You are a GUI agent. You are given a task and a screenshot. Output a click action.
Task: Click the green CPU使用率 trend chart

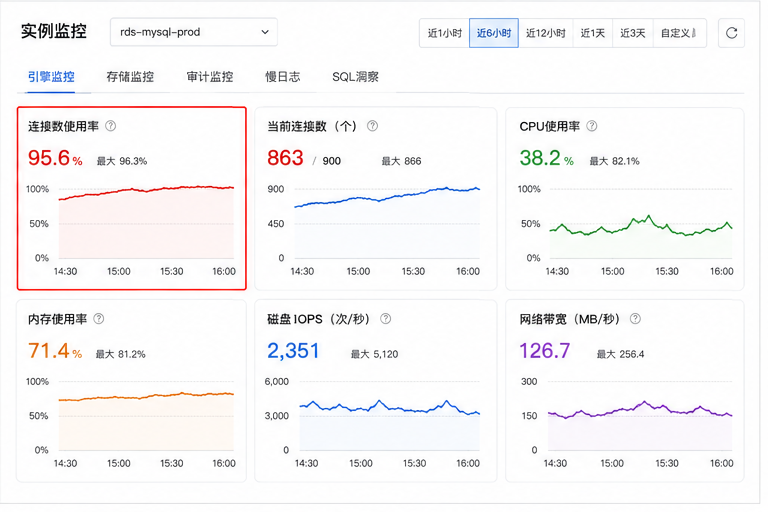click(641, 225)
